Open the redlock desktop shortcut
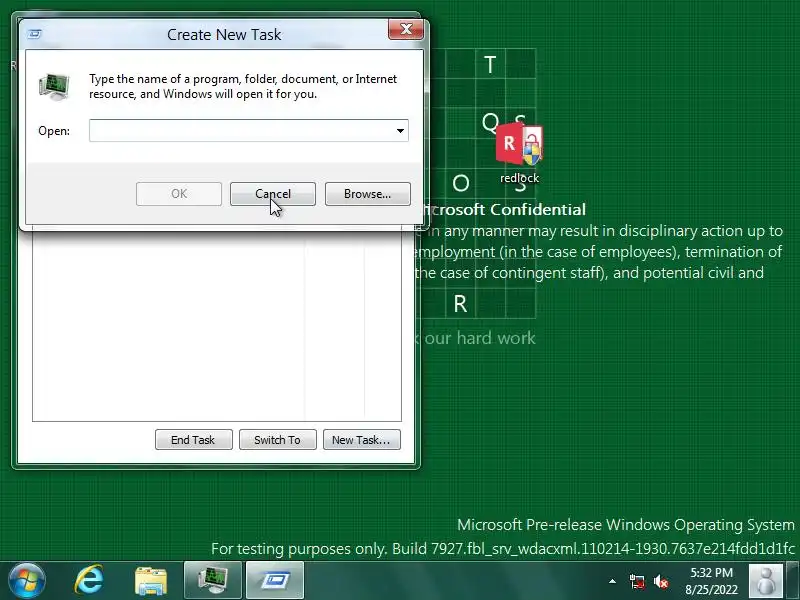 point(519,153)
